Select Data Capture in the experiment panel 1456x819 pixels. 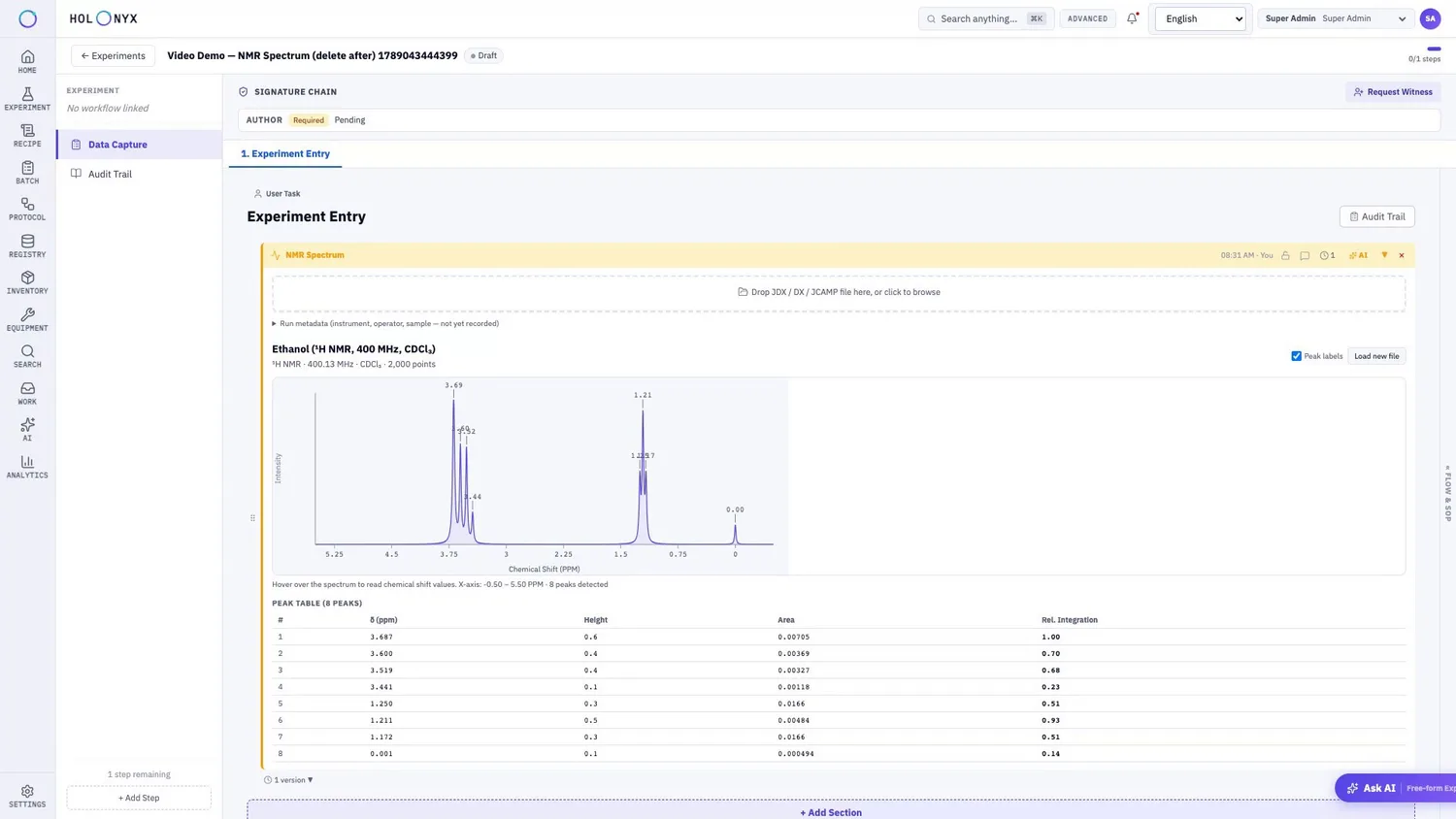tap(140, 145)
